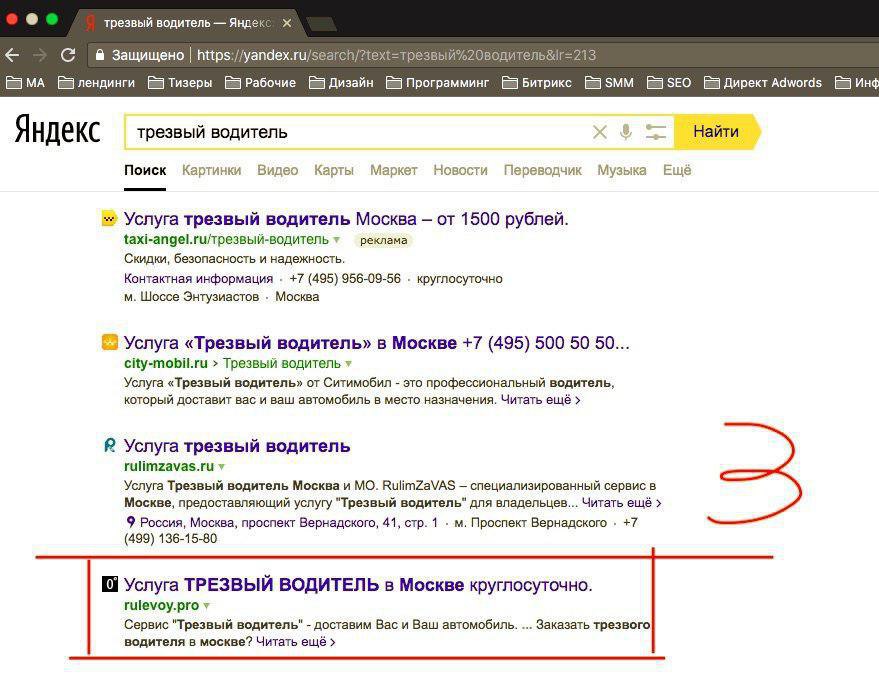Viewport: 879px width, 679px height.
Task: Click the map pin icon by проспект Вернадского
Action: pyautogui.click(x=131, y=522)
